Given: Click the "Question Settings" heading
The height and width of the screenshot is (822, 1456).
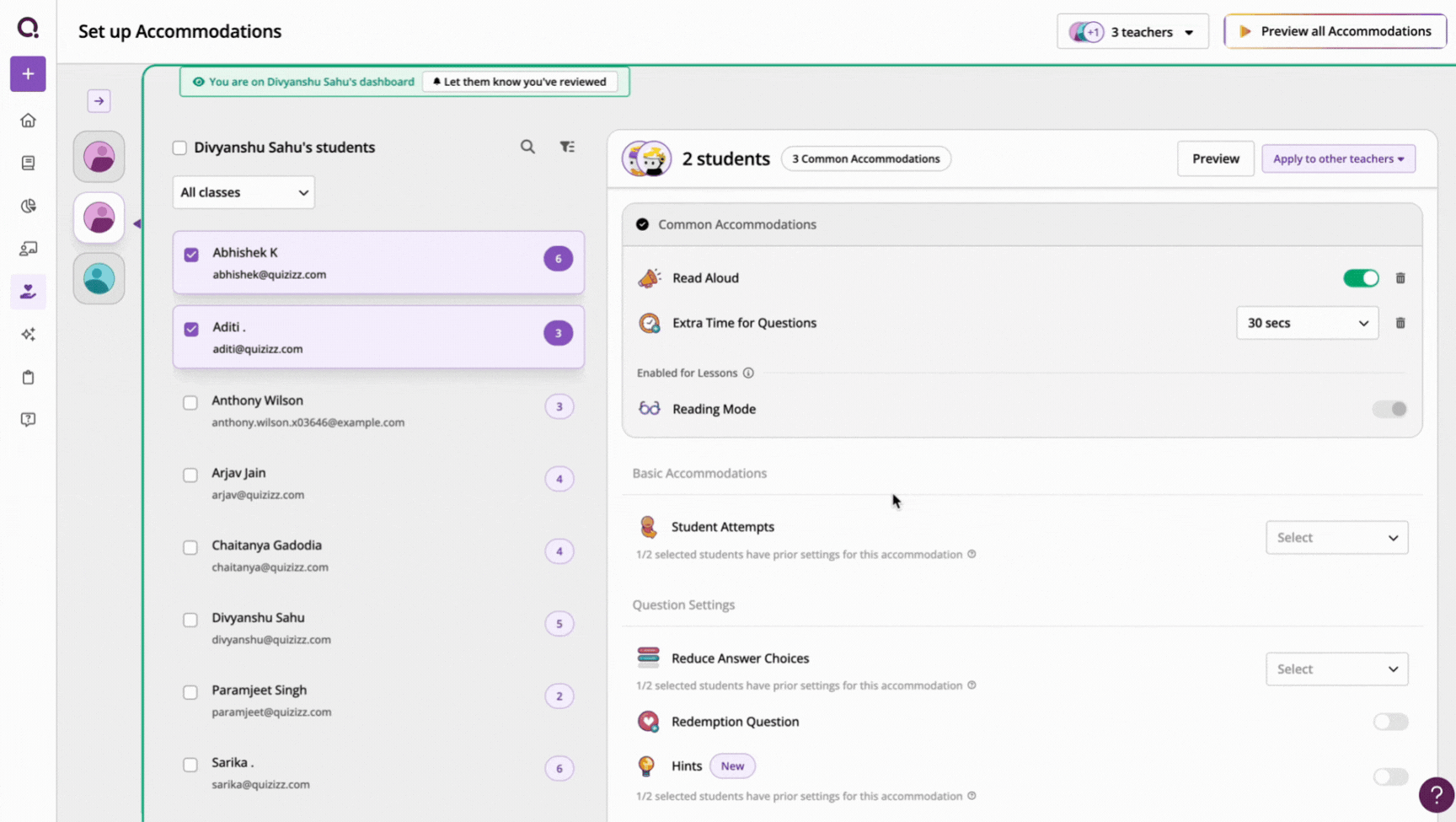Looking at the screenshot, I should click(x=683, y=604).
